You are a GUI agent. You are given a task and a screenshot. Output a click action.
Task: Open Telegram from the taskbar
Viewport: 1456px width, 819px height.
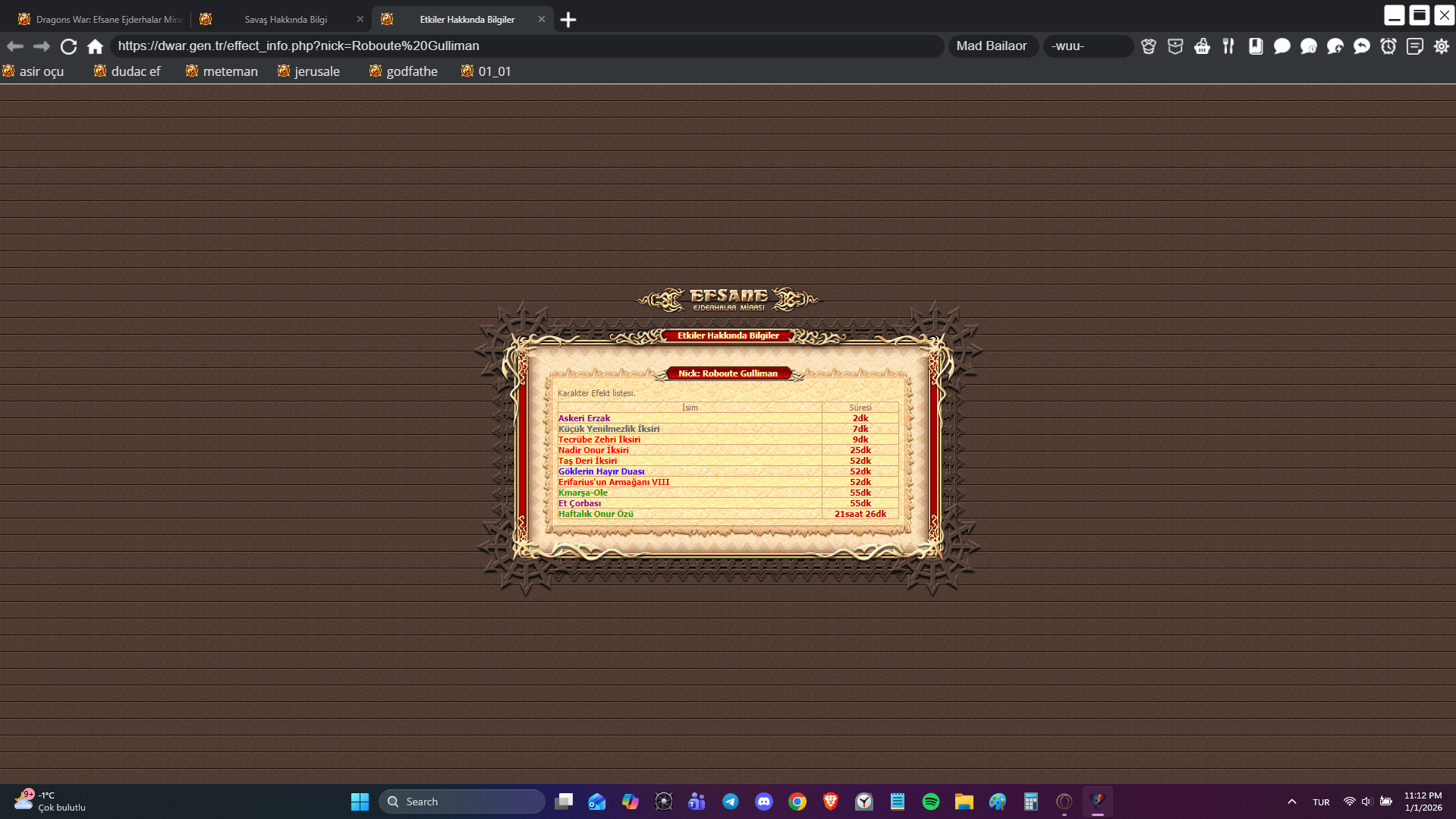pos(731,802)
